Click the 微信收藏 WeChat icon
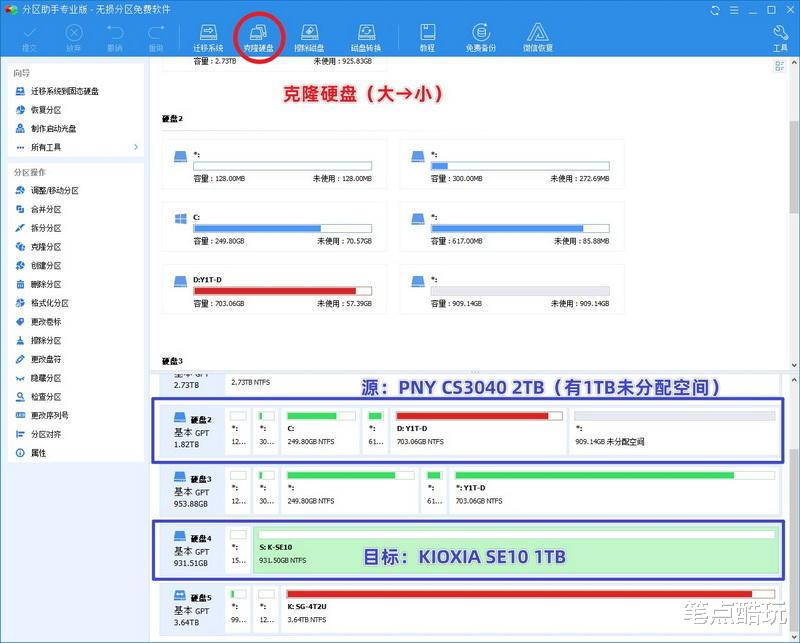The width and height of the screenshot is (800, 643). 540,35
